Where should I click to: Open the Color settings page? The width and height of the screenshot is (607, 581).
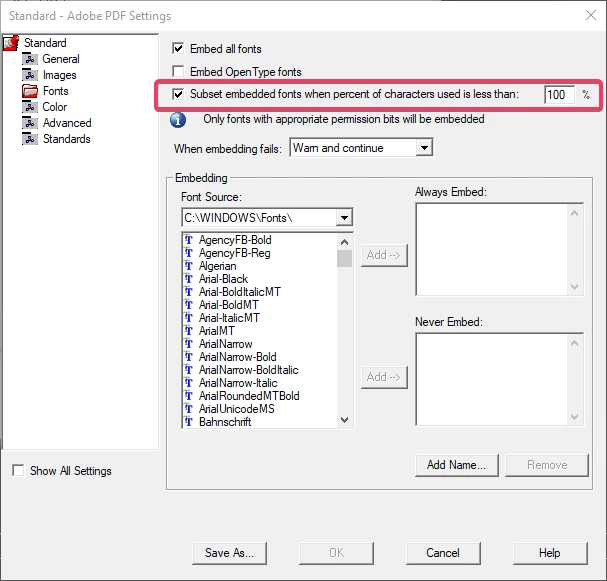(x=55, y=107)
